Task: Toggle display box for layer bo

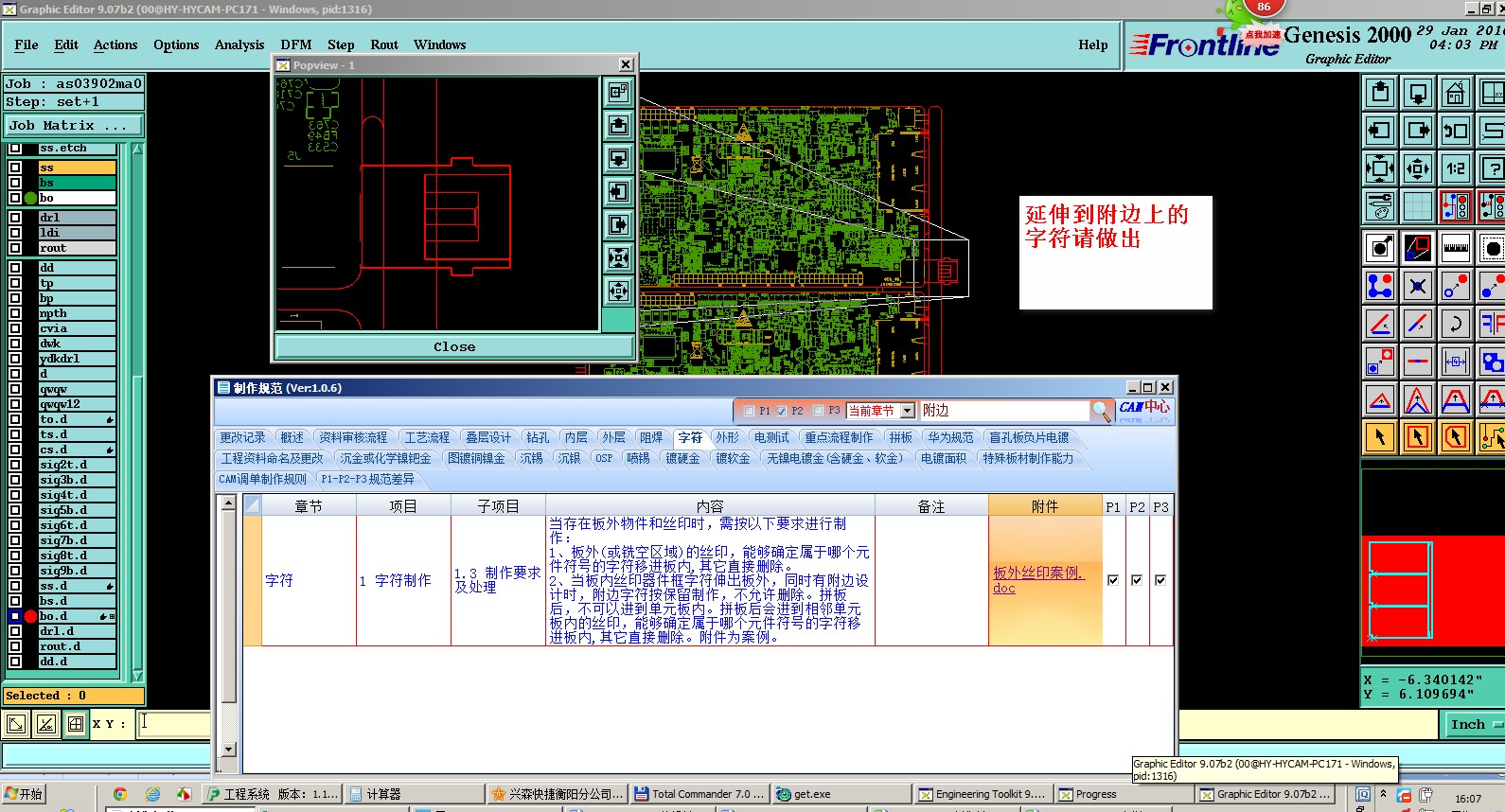Action: click(x=15, y=198)
